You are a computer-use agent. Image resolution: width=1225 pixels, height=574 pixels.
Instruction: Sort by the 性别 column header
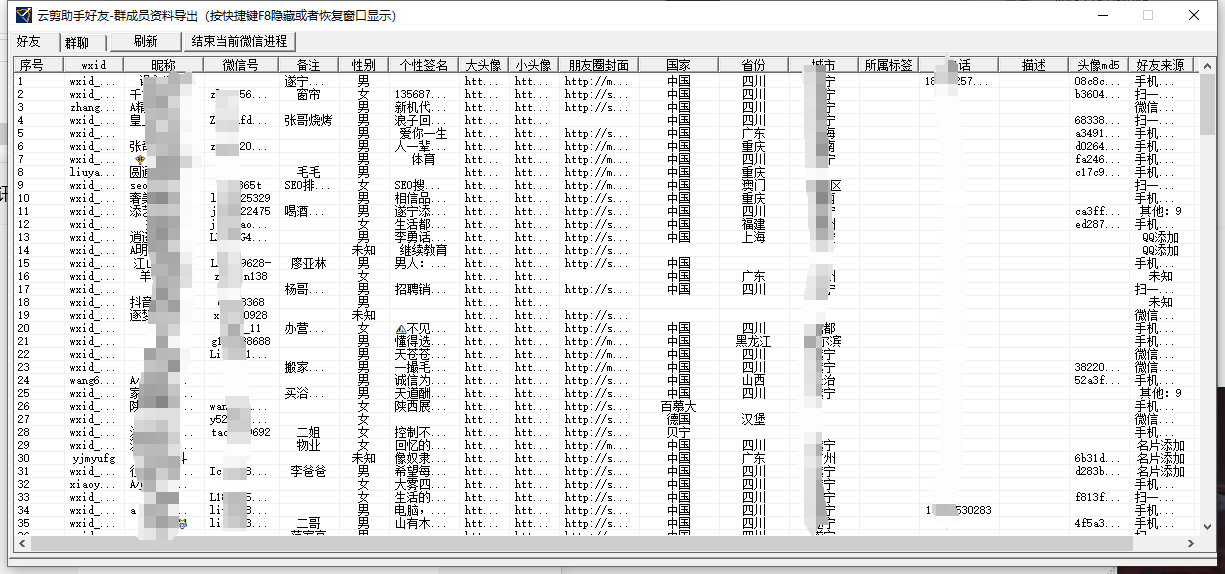coord(363,65)
